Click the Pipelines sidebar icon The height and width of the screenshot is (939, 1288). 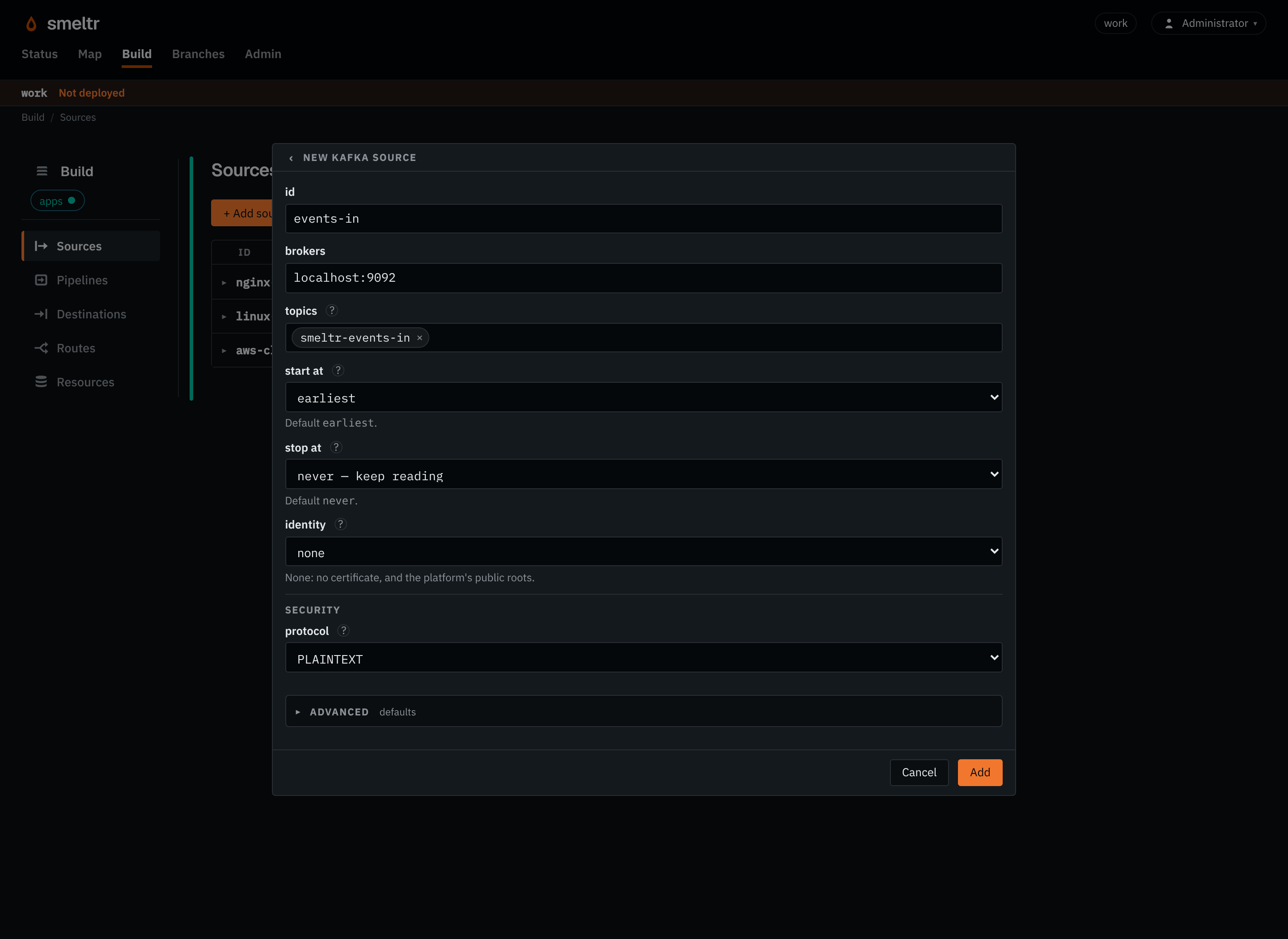(41, 280)
